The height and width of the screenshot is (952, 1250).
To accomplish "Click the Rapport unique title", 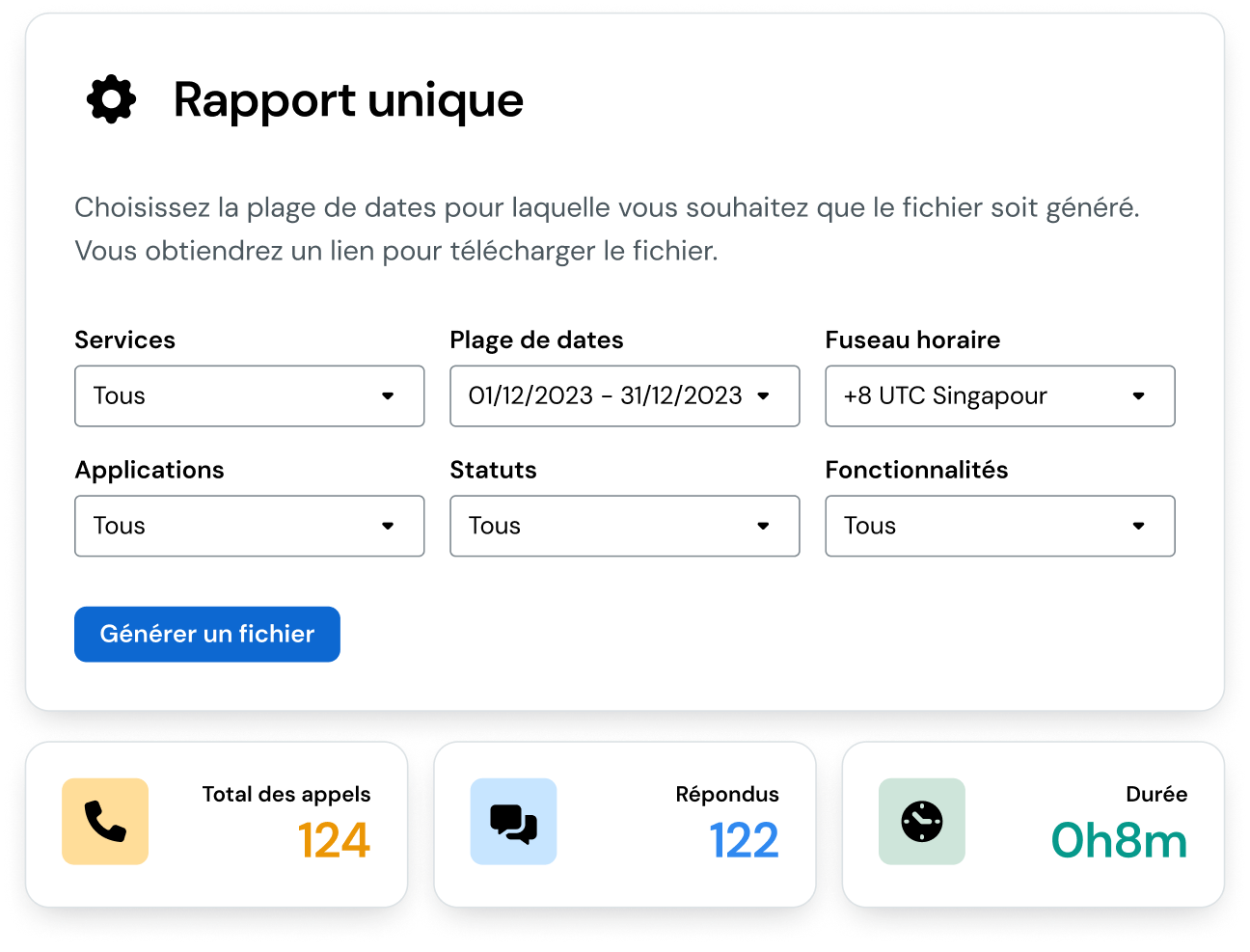I will (x=348, y=99).
